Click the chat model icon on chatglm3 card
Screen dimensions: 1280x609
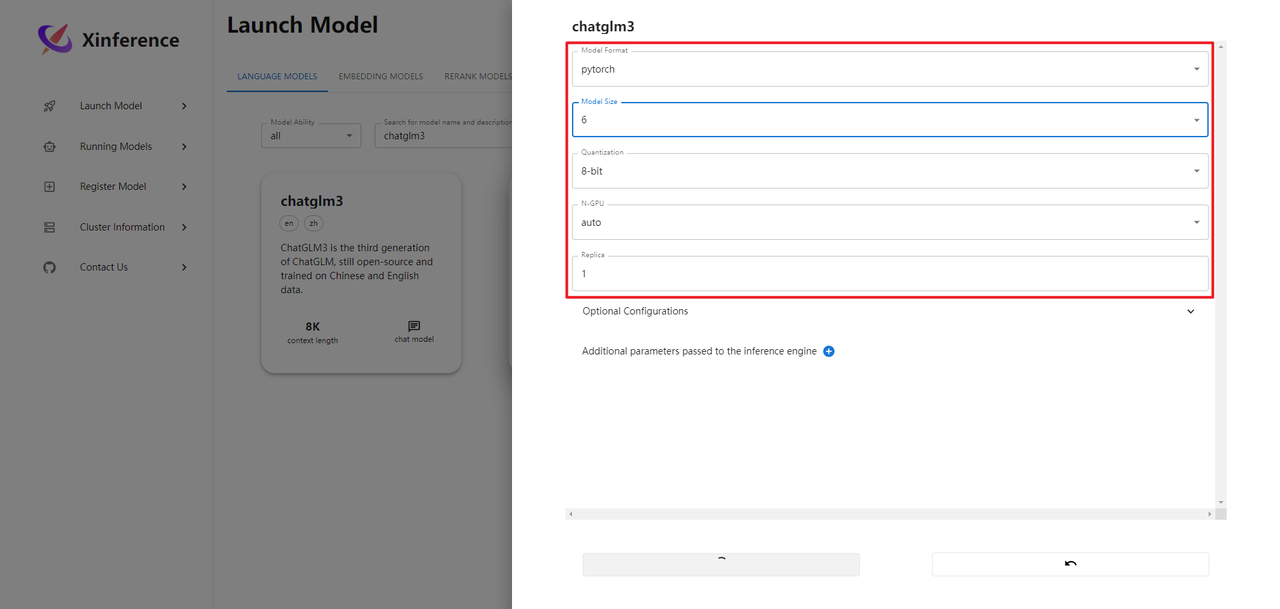coord(414,326)
